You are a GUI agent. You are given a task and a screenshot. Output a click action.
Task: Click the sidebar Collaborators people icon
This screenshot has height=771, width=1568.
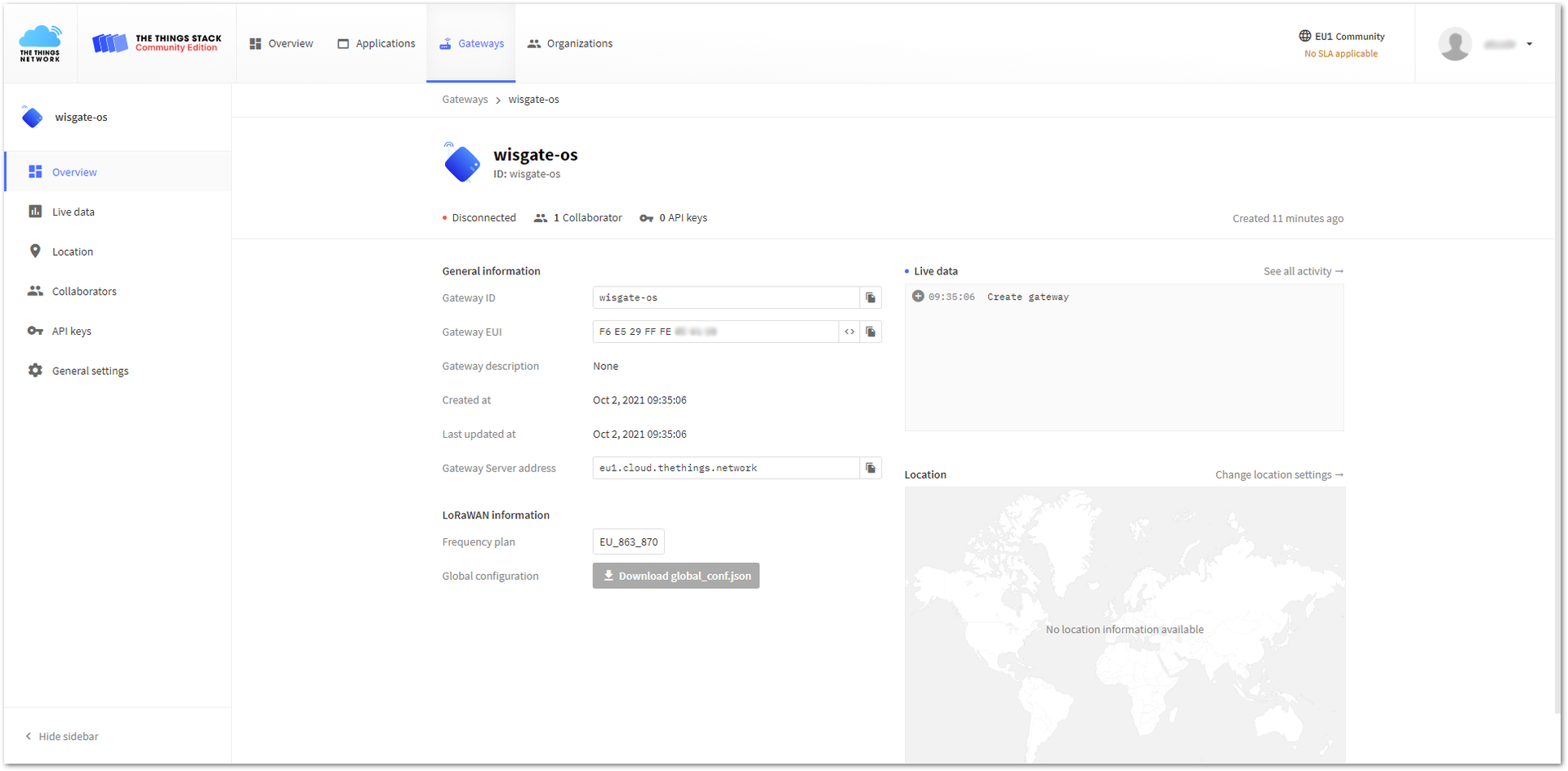pyautogui.click(x=35, y=291)
